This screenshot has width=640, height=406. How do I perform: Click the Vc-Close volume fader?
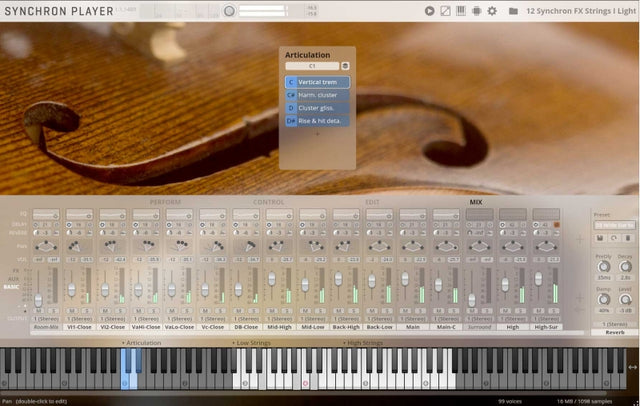[x=205, y=290]
